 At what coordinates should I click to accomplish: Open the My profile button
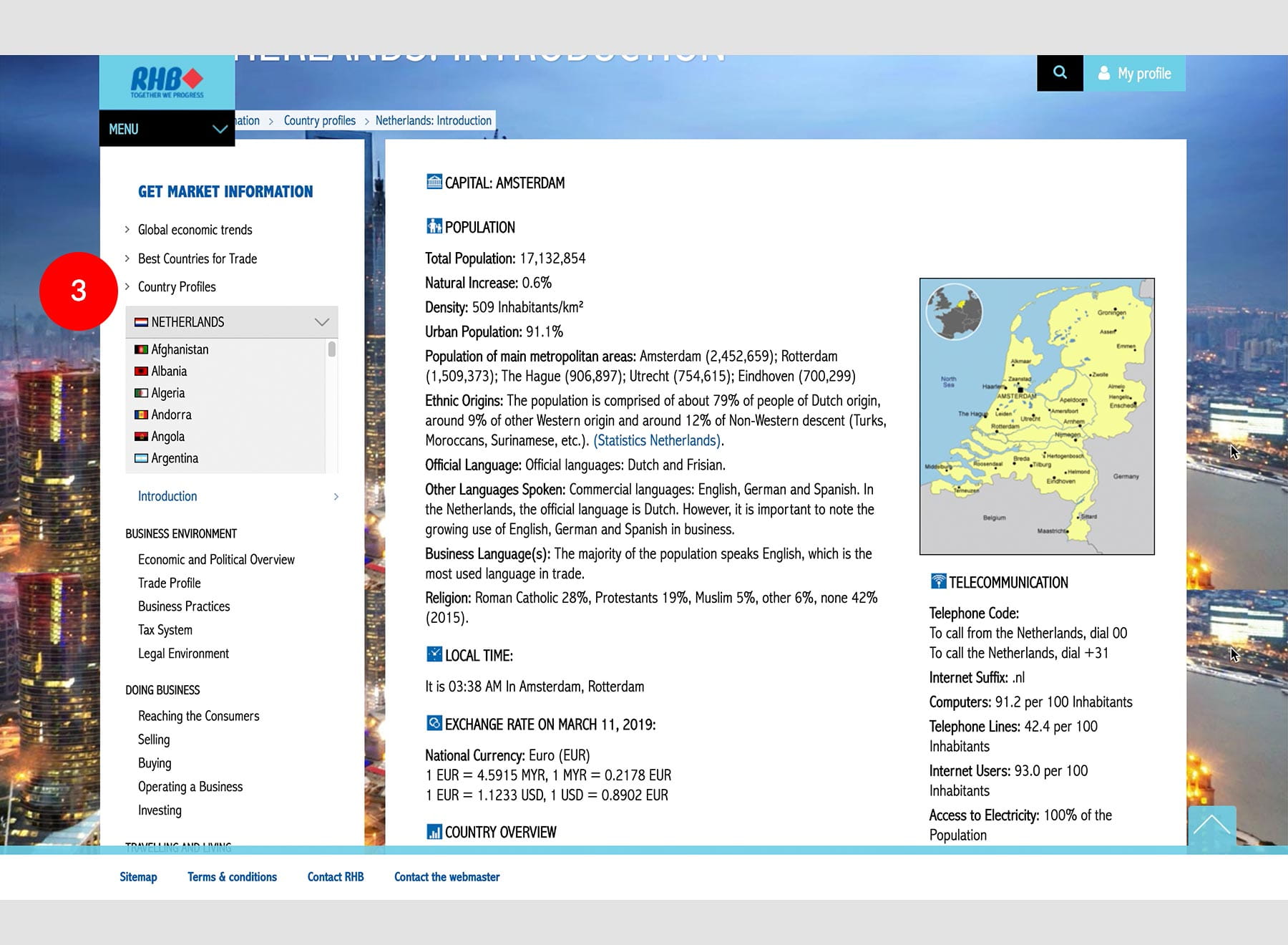click(x=1134, y=73)
